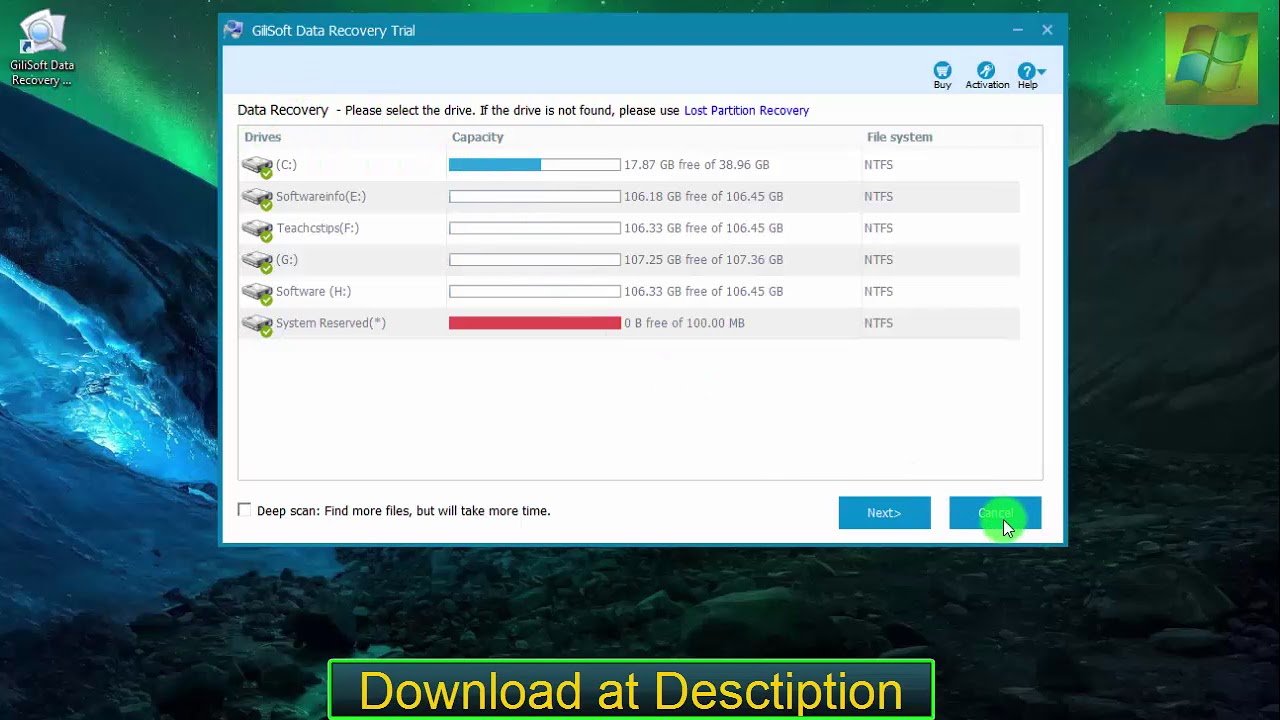Select text "106.18 GB free of 106.45 GB"

(x=703, y=197)
